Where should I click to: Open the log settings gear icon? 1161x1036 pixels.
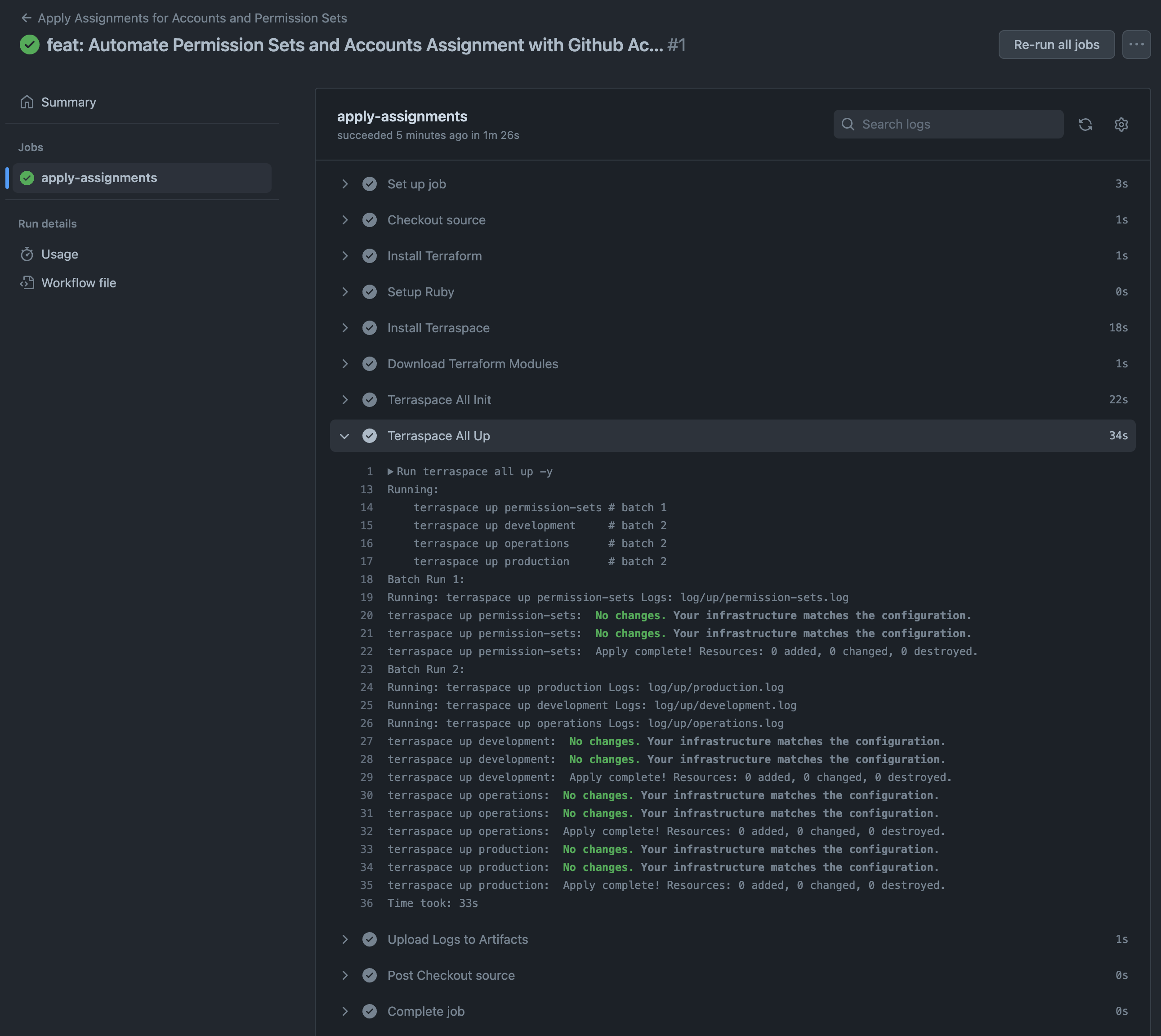(x=1121, y=124)
